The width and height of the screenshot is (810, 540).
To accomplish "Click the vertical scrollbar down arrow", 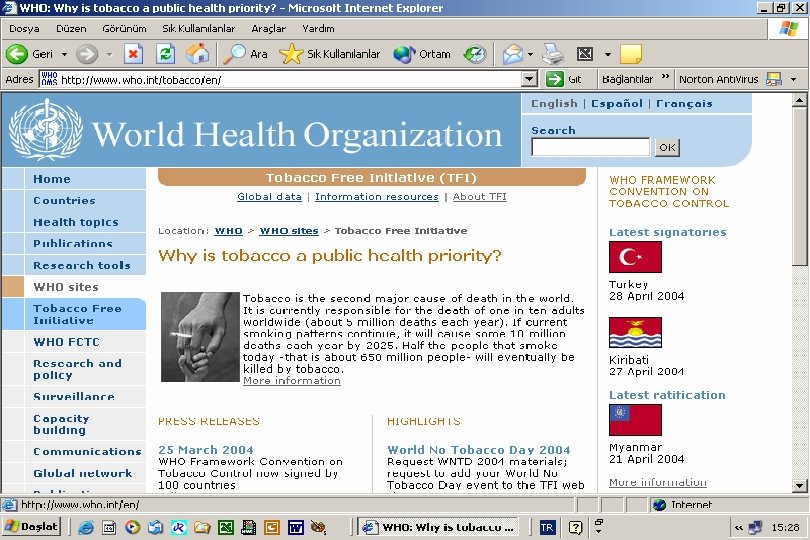I will tap(799, 486).
